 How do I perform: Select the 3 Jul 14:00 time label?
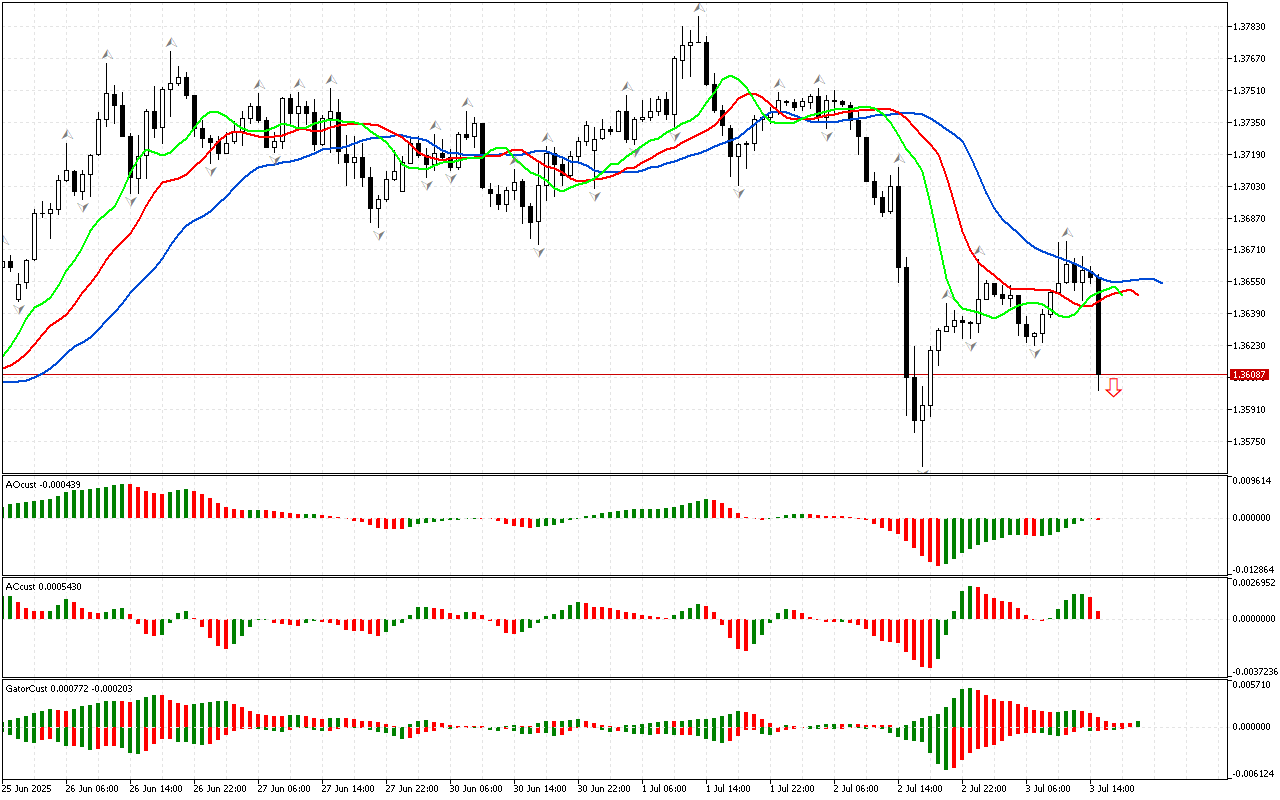[1111, 788]
